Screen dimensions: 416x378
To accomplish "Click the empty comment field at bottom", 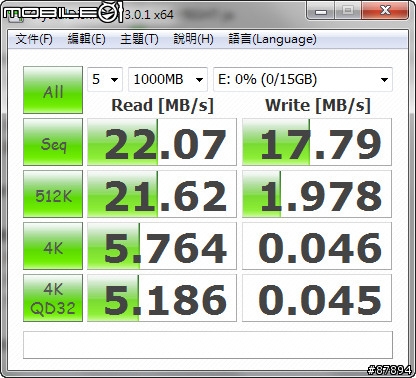I will [208, 345].
